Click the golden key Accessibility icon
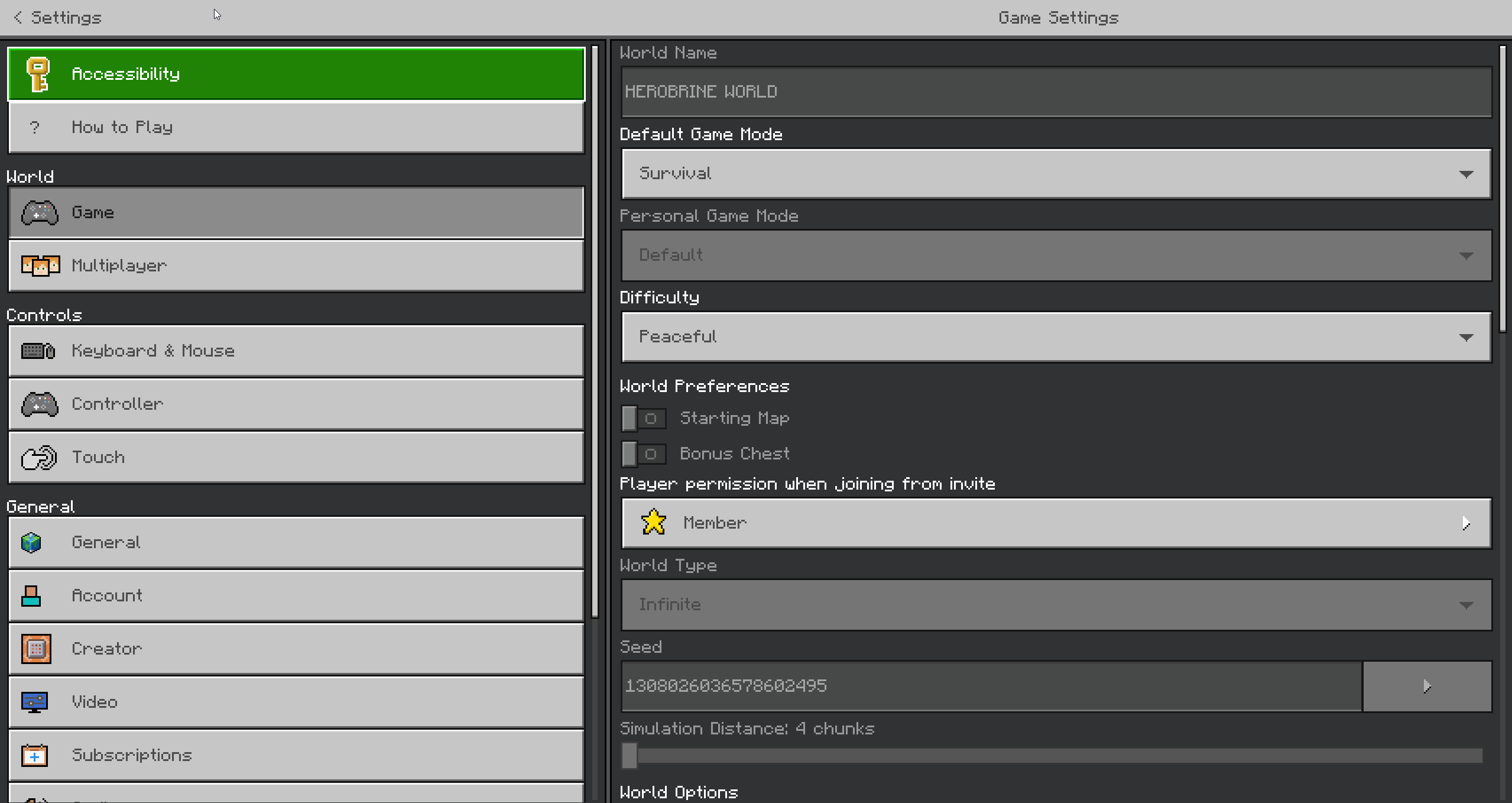 click(x=38, y=75)
